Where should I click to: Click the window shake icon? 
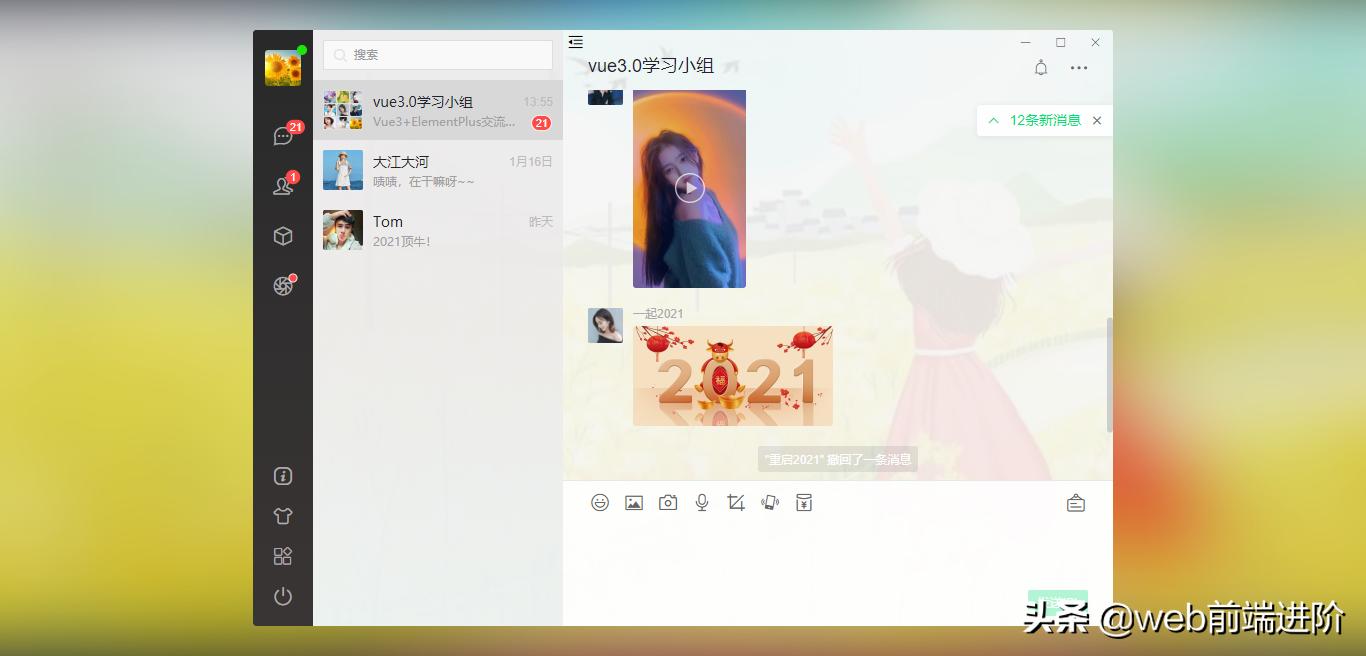click(x=770, y=502)
